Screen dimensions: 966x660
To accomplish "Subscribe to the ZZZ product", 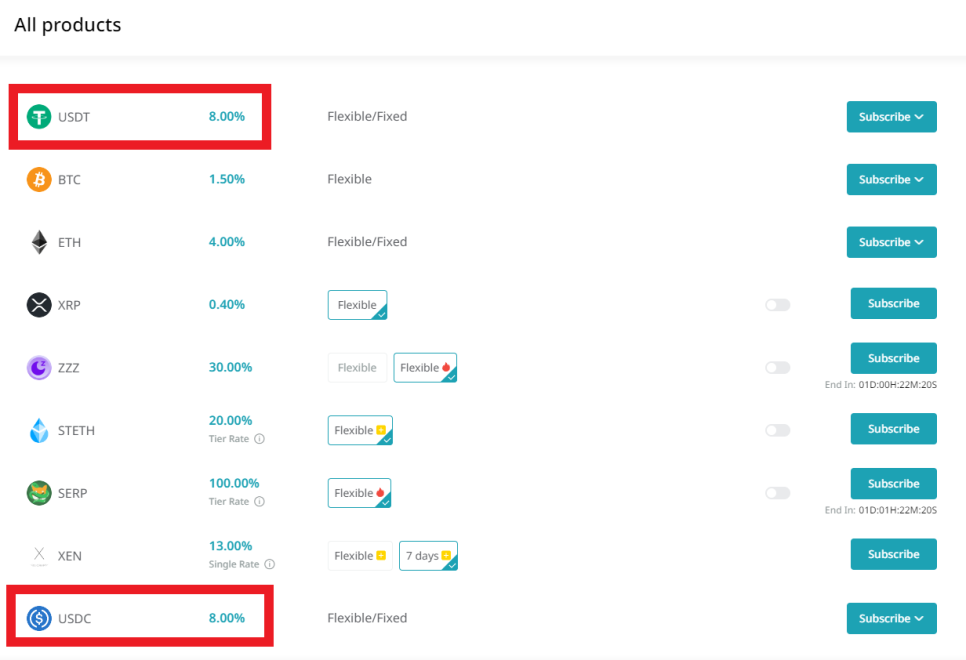I will [894, 358].
